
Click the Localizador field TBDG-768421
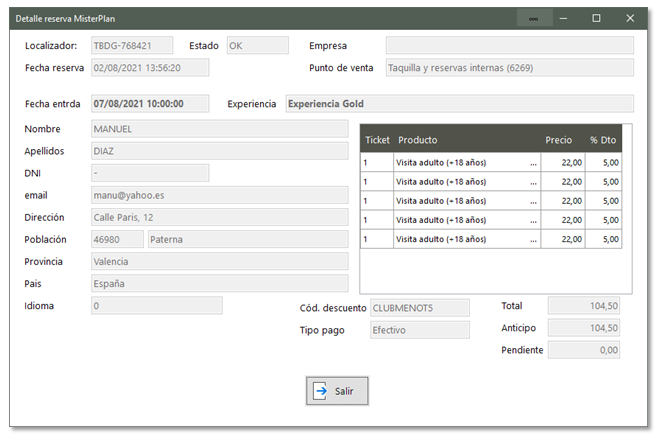132,45
